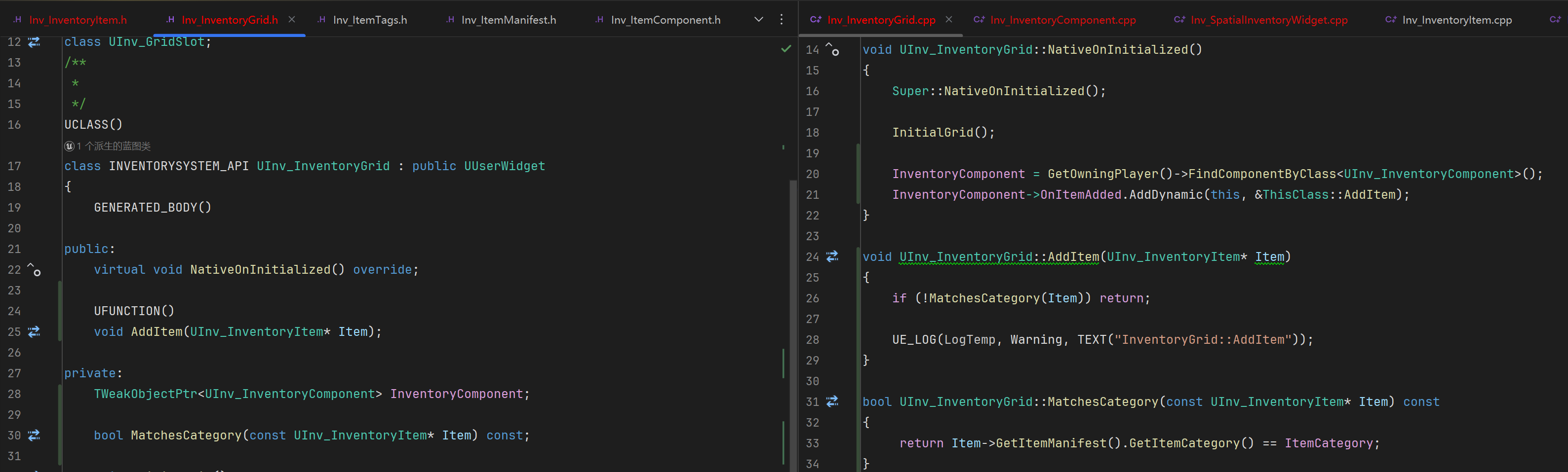The height and width of the screenshot is (472, 1568).
Task: Click the 'public:' access specifier on line 21
Action: tap(90, 249)
